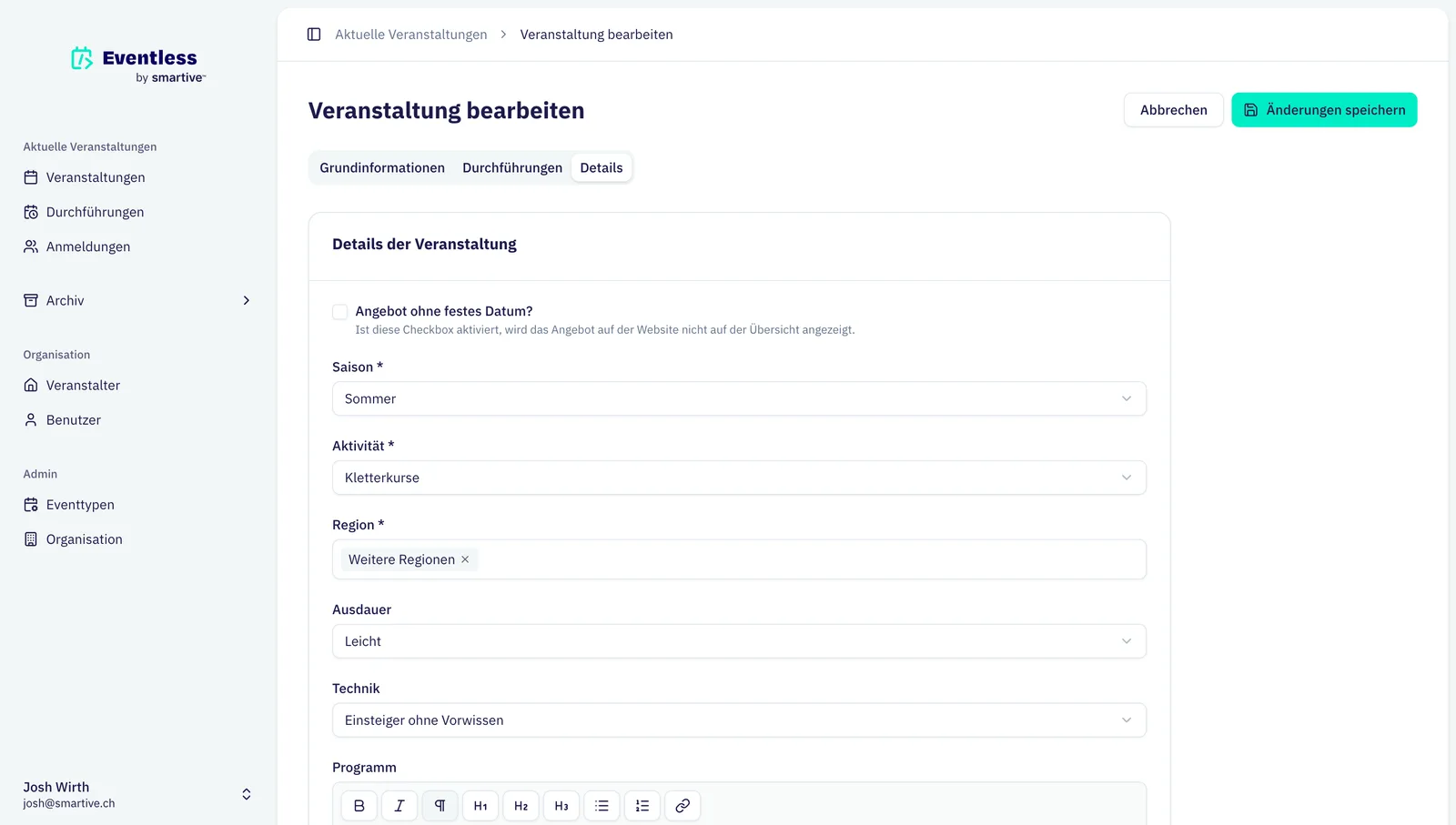Screen dimensions: 1456x825
Task: Click the Eventless logo
Action: pyautogui.click(x=138, y=65)
